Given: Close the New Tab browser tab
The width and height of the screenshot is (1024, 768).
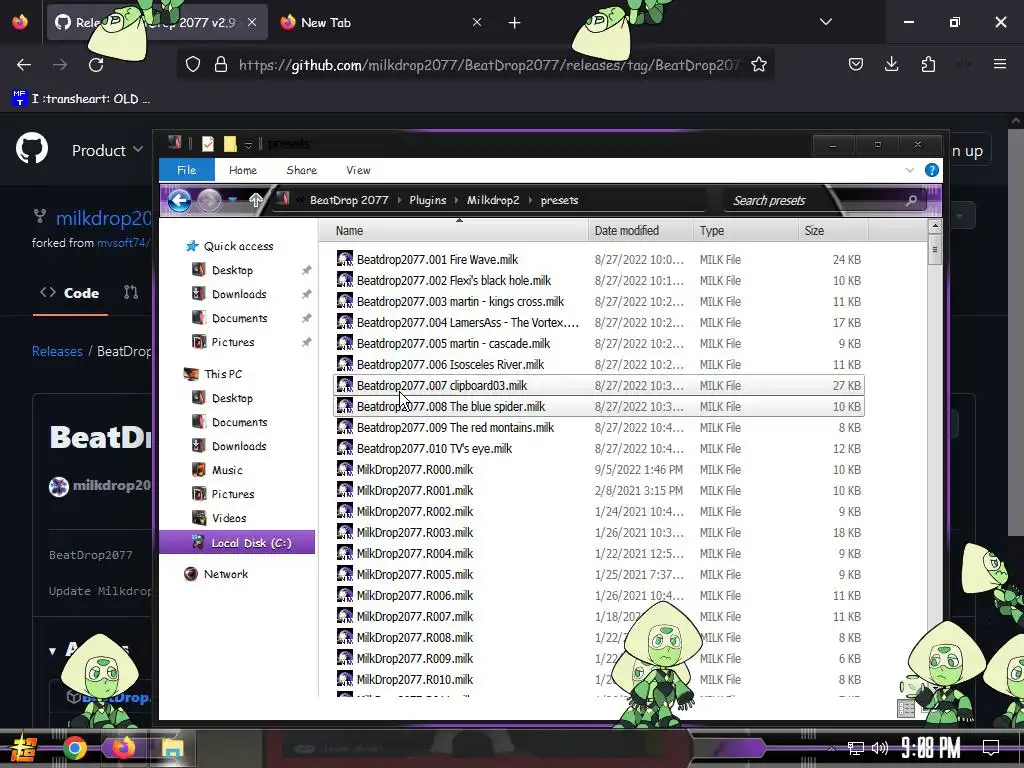Looking at the screenshot, I should pos(477,23).
